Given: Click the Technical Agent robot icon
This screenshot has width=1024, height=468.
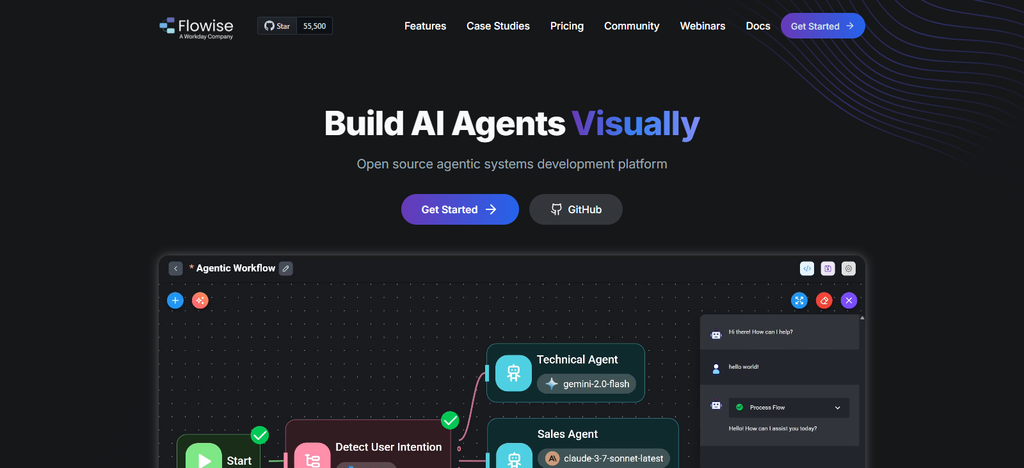Looking at the screenshot, I should coord(513,373).
